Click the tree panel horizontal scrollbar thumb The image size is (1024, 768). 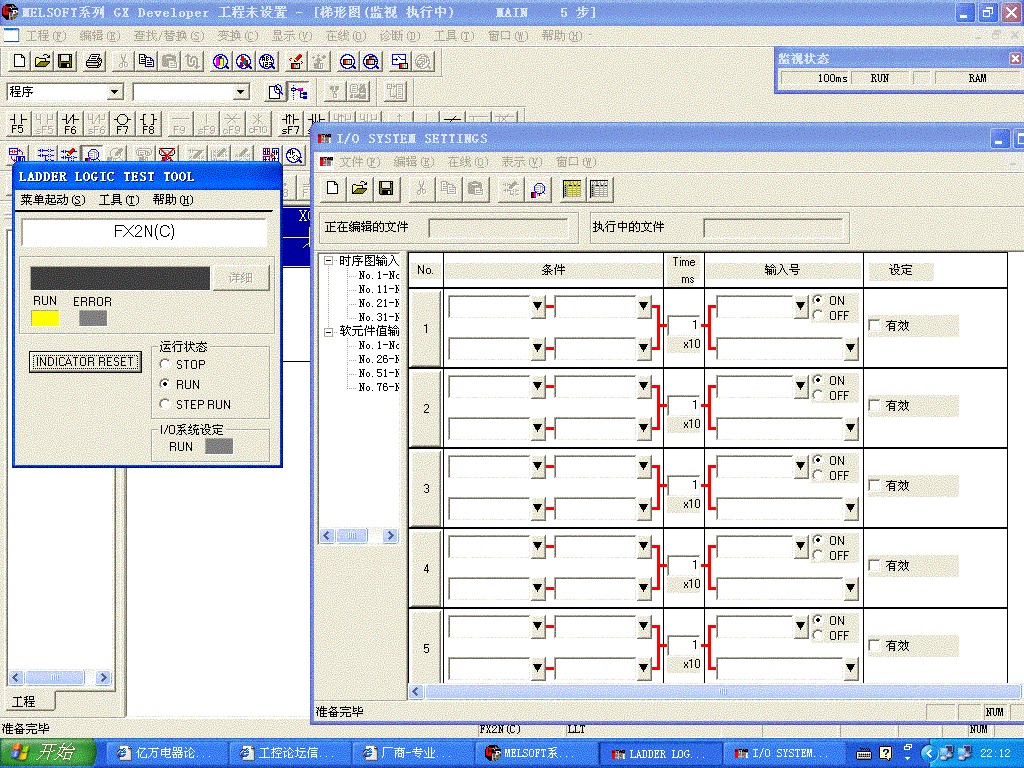point(352,536)
